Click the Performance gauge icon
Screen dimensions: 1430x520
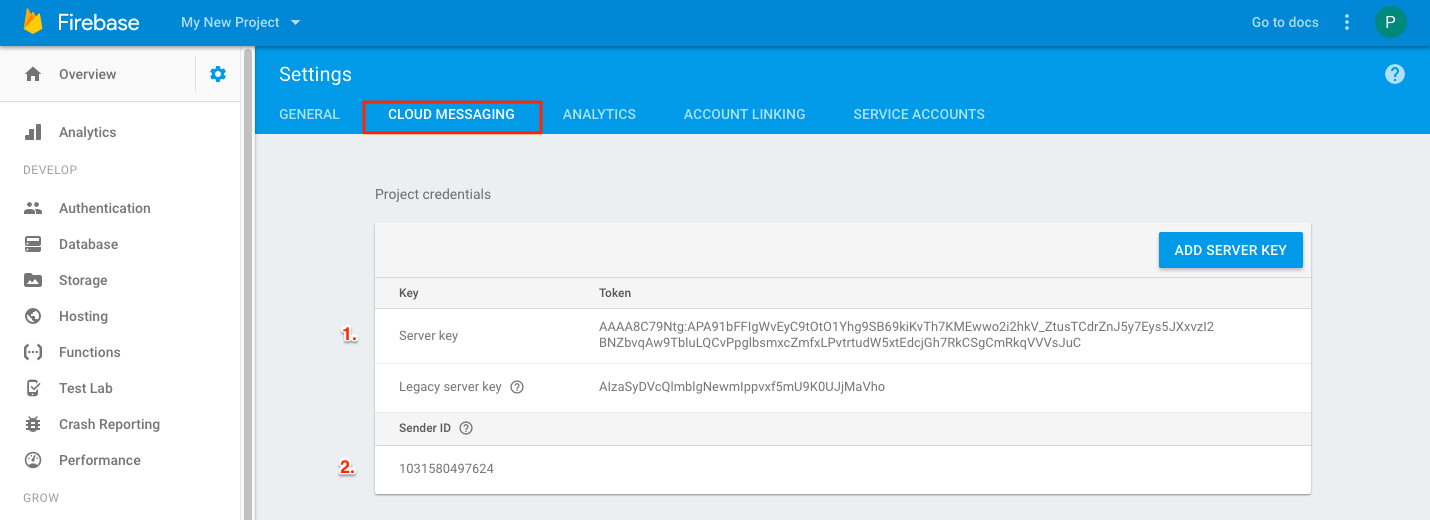(33, 460)
